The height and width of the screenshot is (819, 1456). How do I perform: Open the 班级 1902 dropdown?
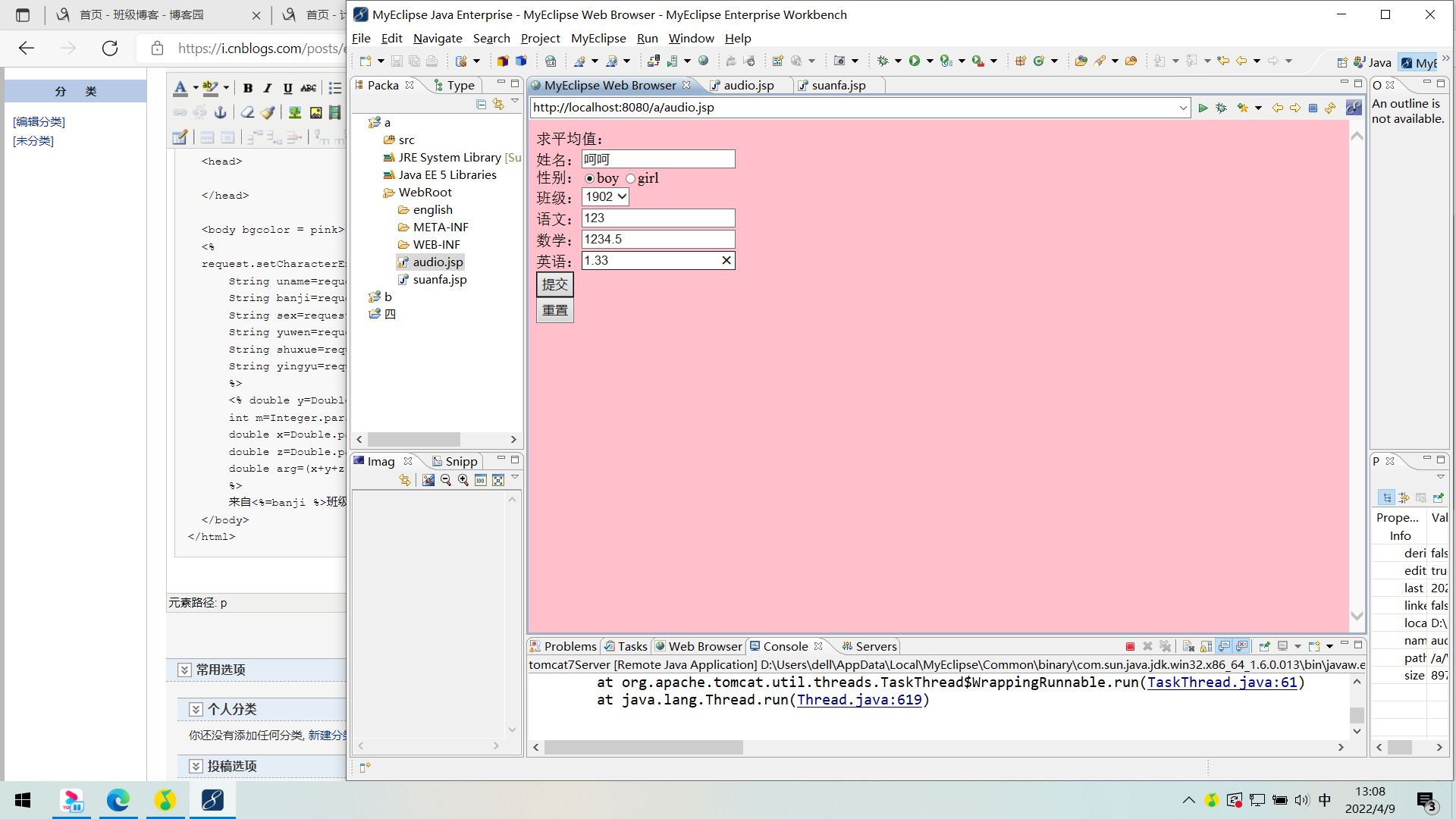(x=605, y=197)
